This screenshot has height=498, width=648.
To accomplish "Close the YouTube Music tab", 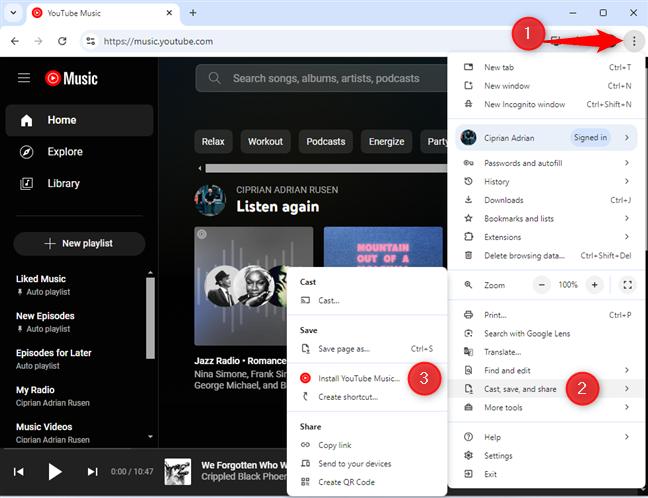I will [x=169, y=13].
